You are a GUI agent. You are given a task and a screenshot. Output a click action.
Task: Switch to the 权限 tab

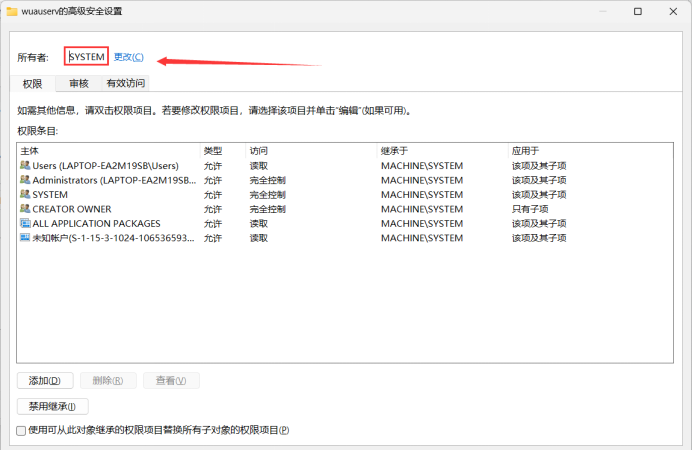click(33, 84)
